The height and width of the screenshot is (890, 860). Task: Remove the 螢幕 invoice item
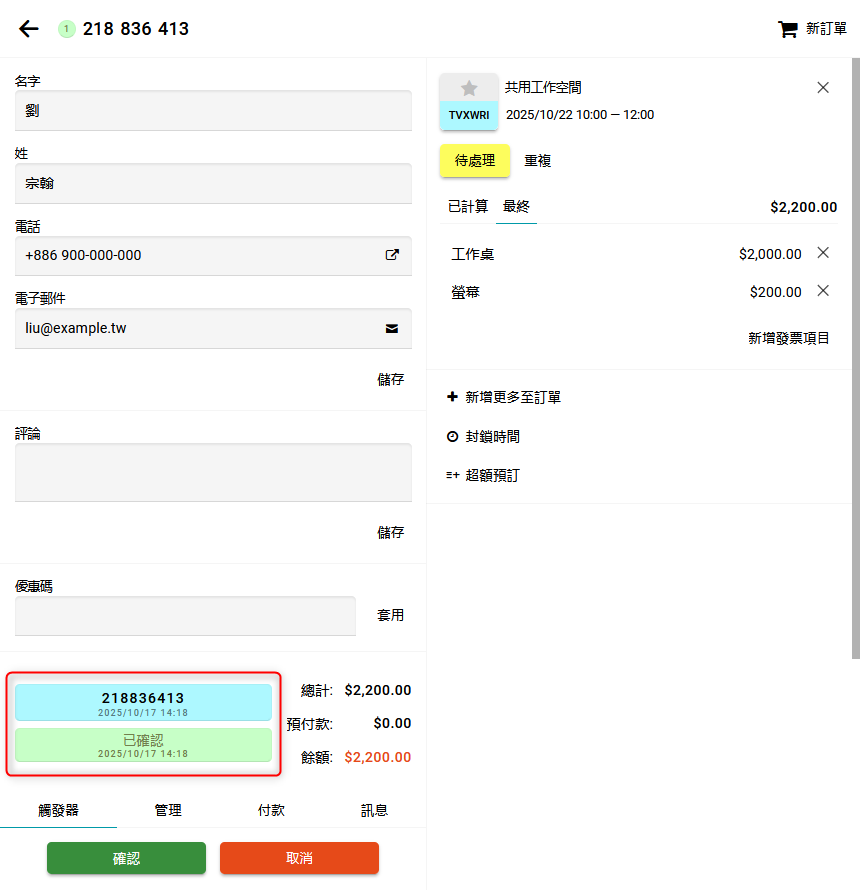click(823, 291)
